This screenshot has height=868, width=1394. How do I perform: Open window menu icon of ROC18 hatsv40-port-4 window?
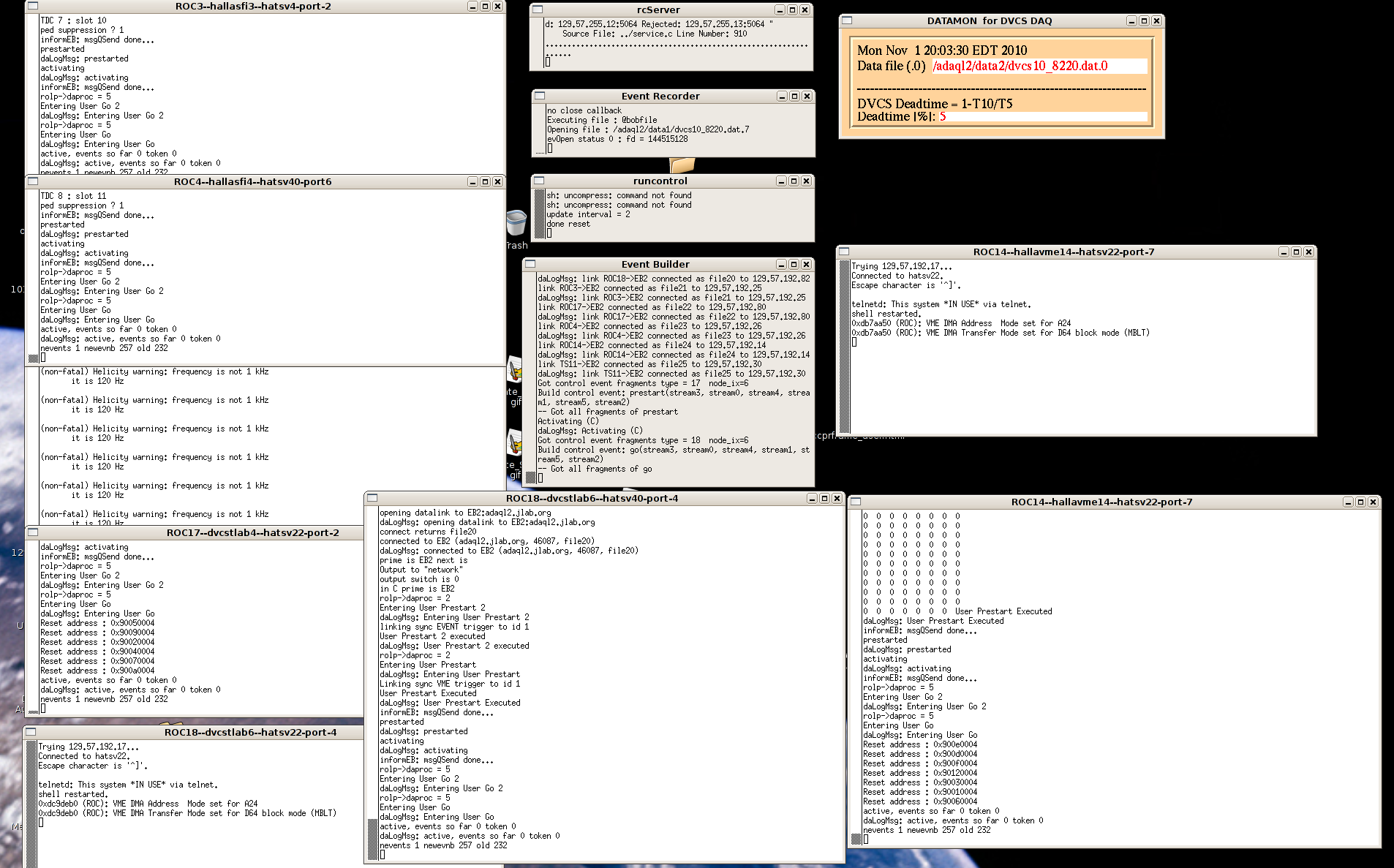point(372,498)
